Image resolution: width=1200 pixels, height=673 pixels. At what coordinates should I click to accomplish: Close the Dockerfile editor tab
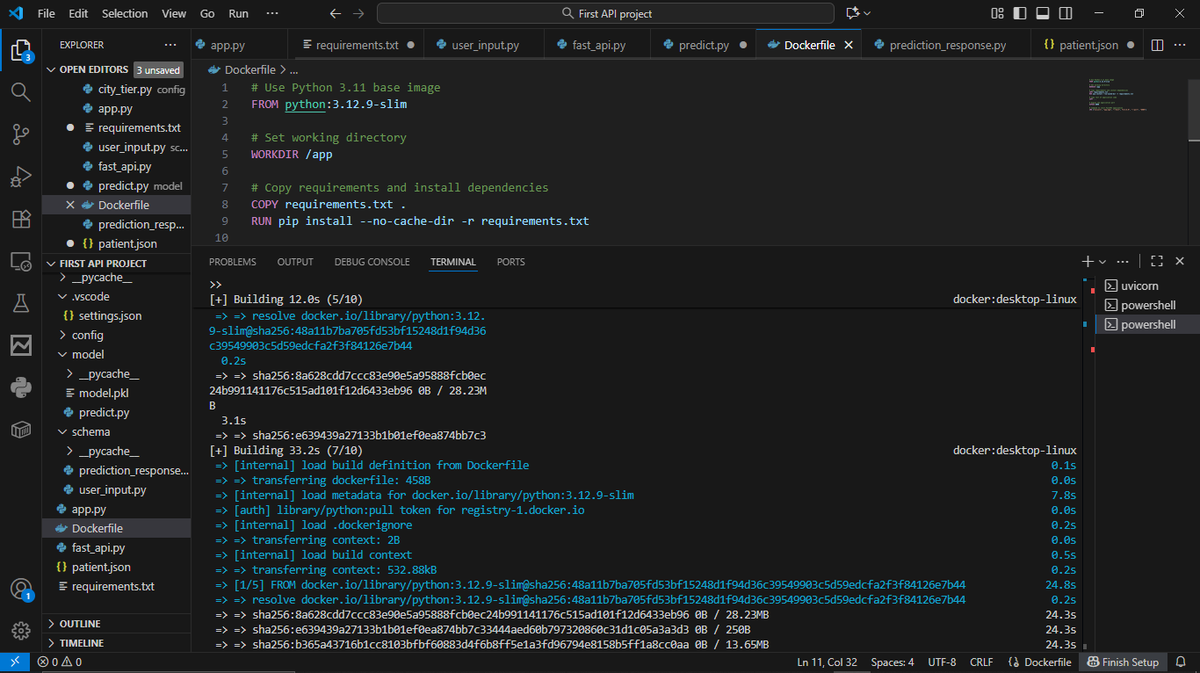(x=848, y=45)
